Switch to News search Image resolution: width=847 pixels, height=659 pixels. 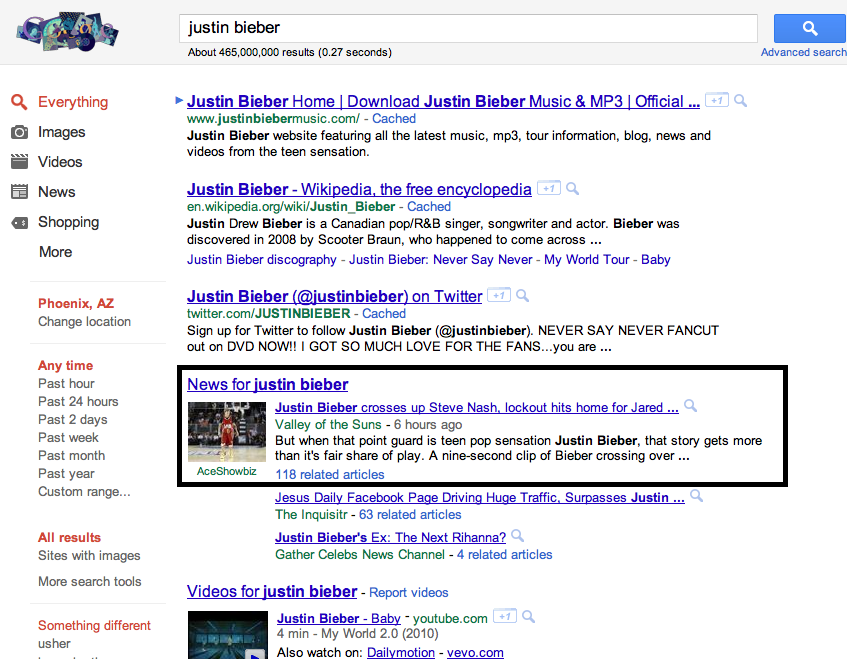[57, 192]
